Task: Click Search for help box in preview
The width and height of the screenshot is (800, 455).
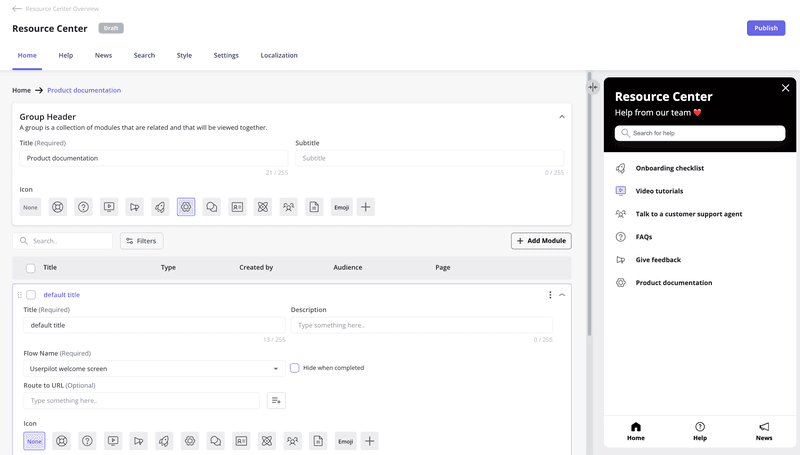Action: pos(699,133)
